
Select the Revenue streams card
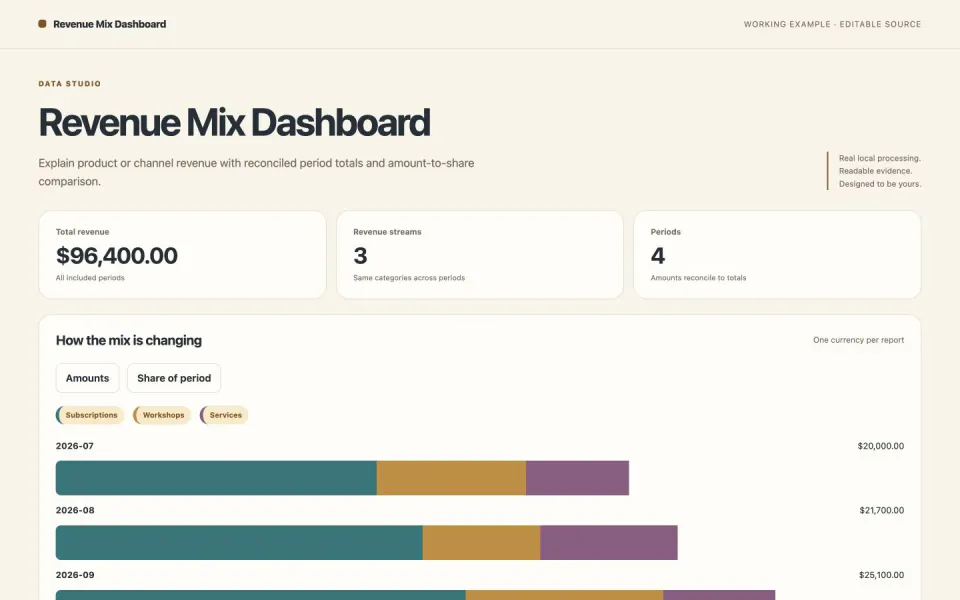click(x=480, y=255)
